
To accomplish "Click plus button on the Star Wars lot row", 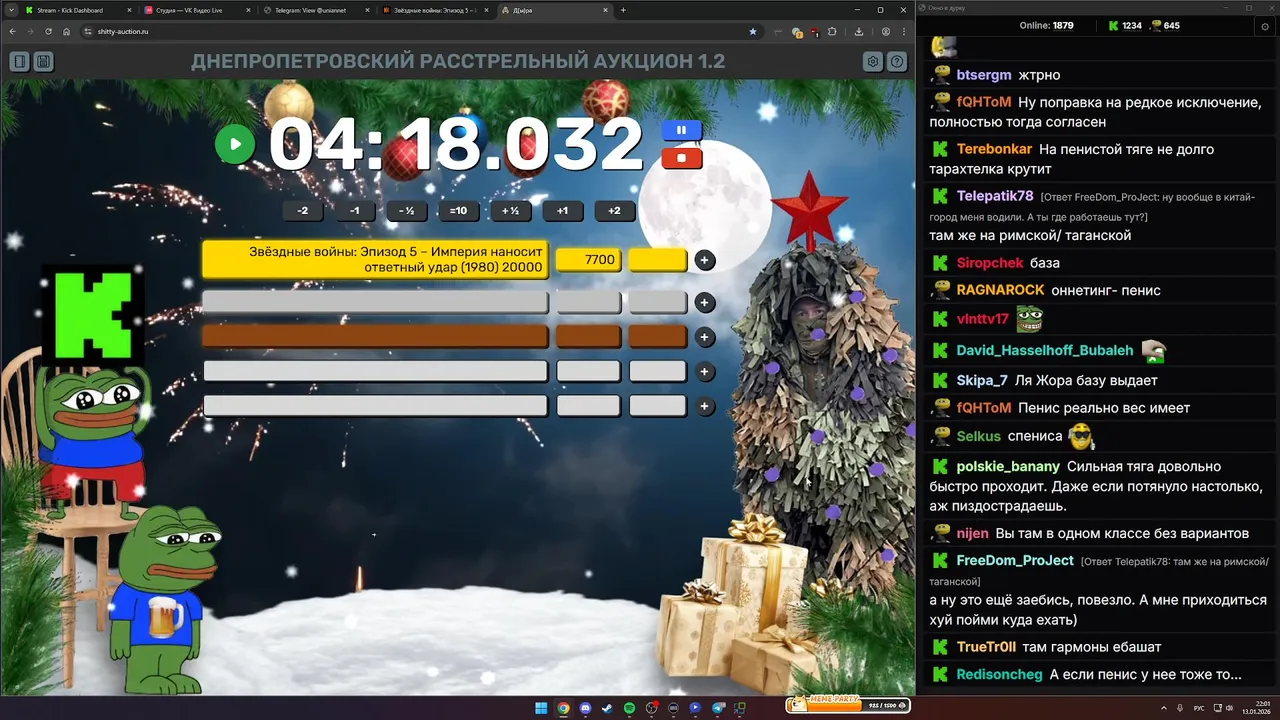I will tap(705, 260).
